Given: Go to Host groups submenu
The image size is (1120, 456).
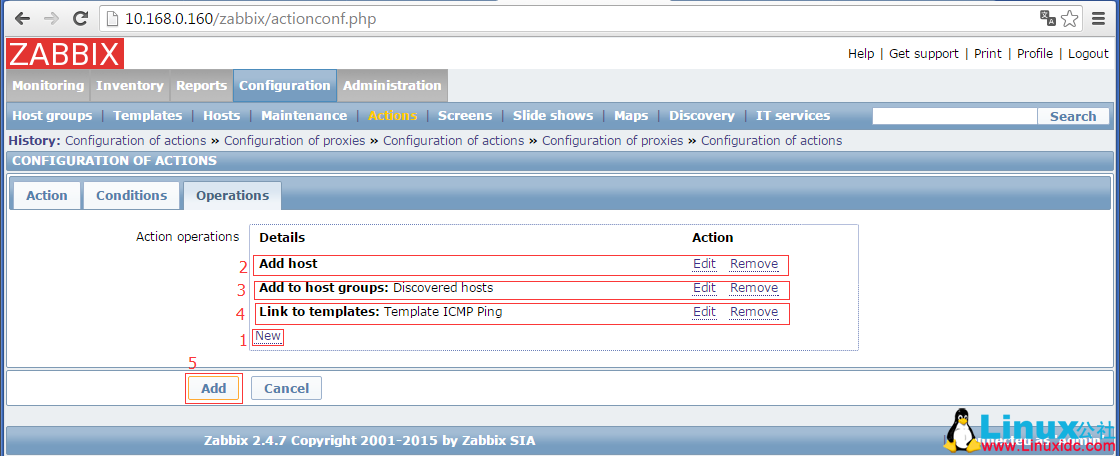Looking at the screenshot, I should 52,116.
